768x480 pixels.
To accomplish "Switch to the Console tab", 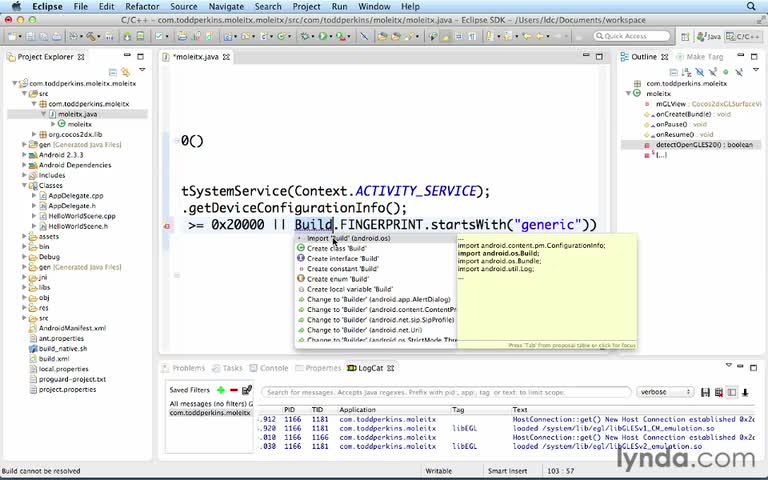I will [269, 368].
